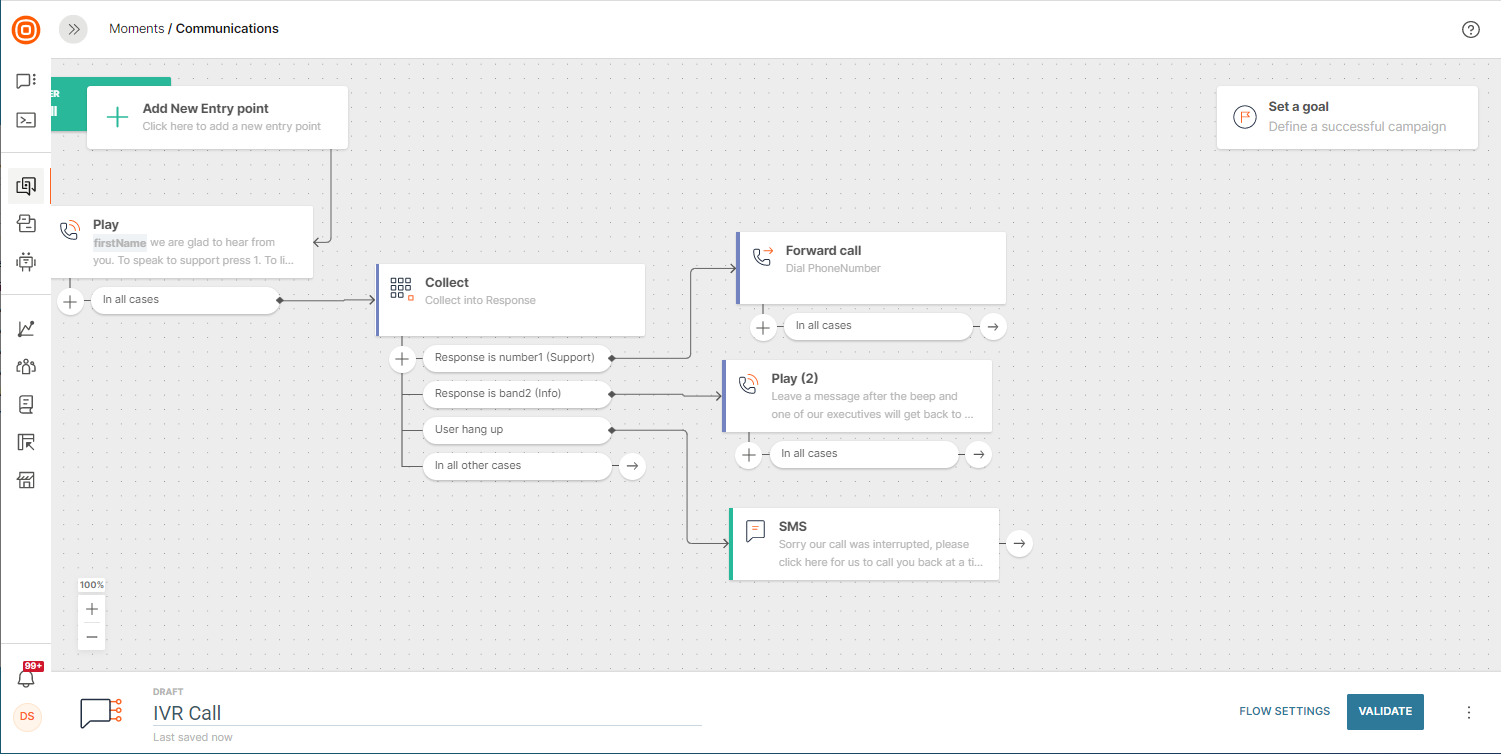Open the terminal console icon in sidebar
Screen dimensions: 1501x754
click(x=26, y=120)
